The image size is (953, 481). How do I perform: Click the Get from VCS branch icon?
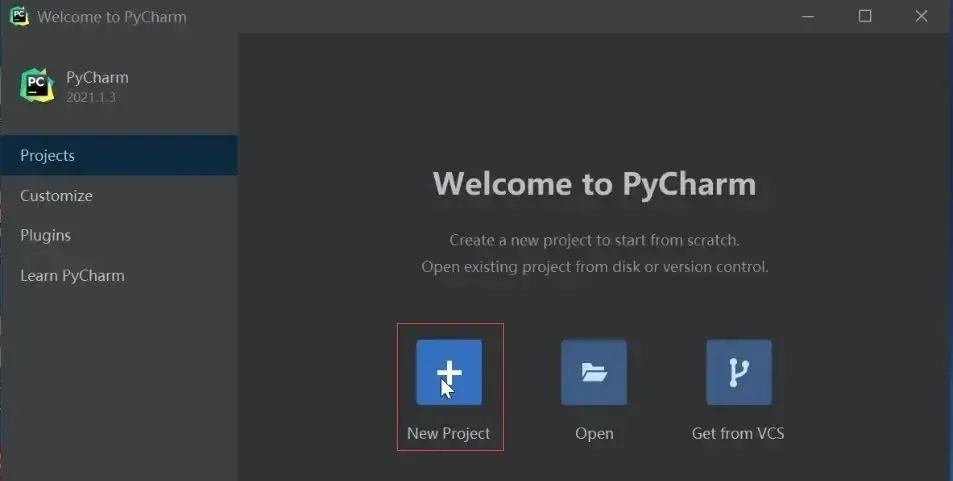738,372
